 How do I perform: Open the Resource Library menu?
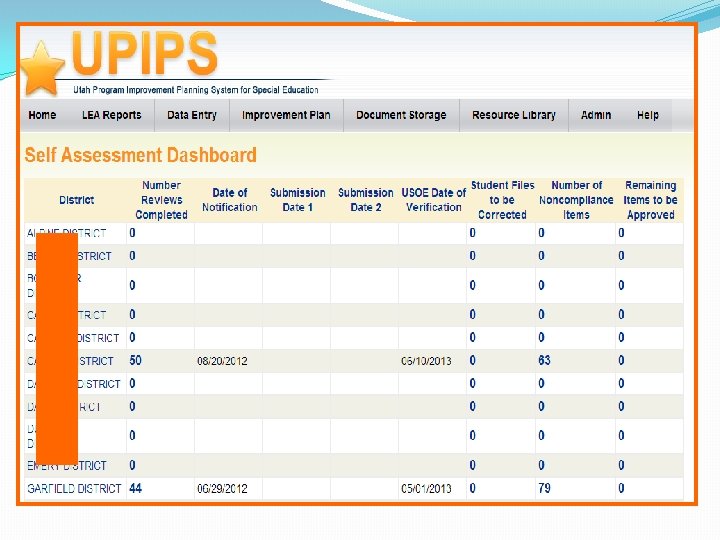tap(514, 115)
